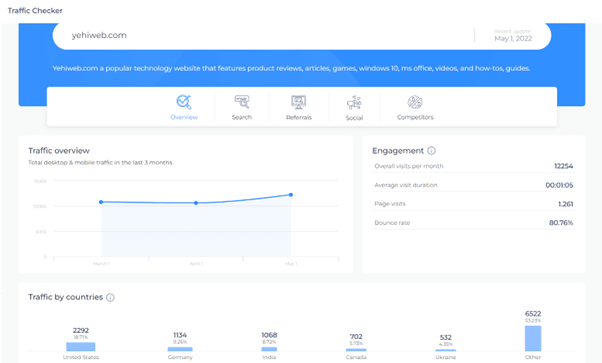Click the United States traffic bar
The height and width of the screenshot is (363, 602).
[81, 346]
